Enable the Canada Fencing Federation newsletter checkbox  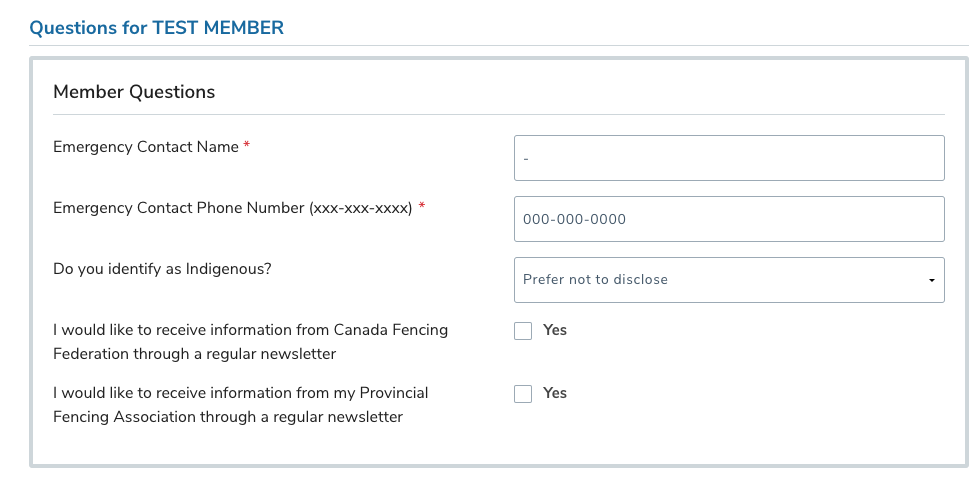point(523,331)
